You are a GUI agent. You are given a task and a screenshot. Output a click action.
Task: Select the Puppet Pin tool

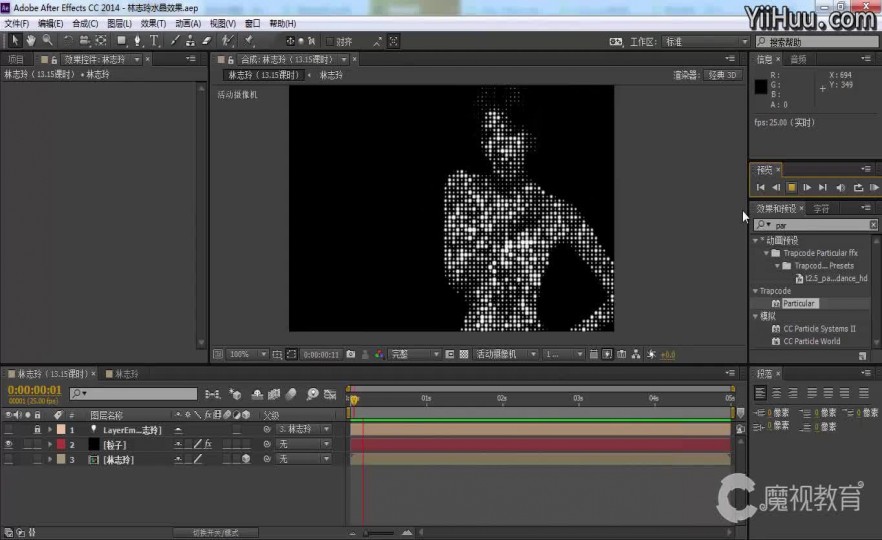tap(249, 40)
